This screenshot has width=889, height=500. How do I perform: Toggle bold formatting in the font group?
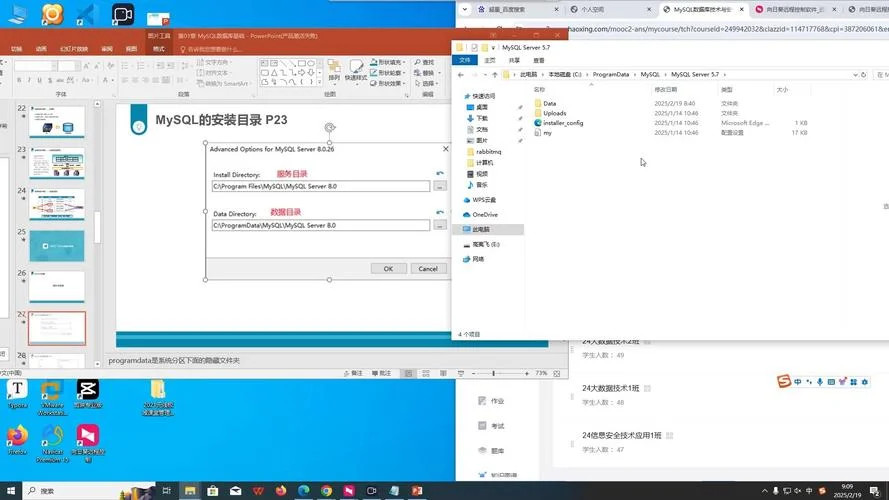point(19,80)
